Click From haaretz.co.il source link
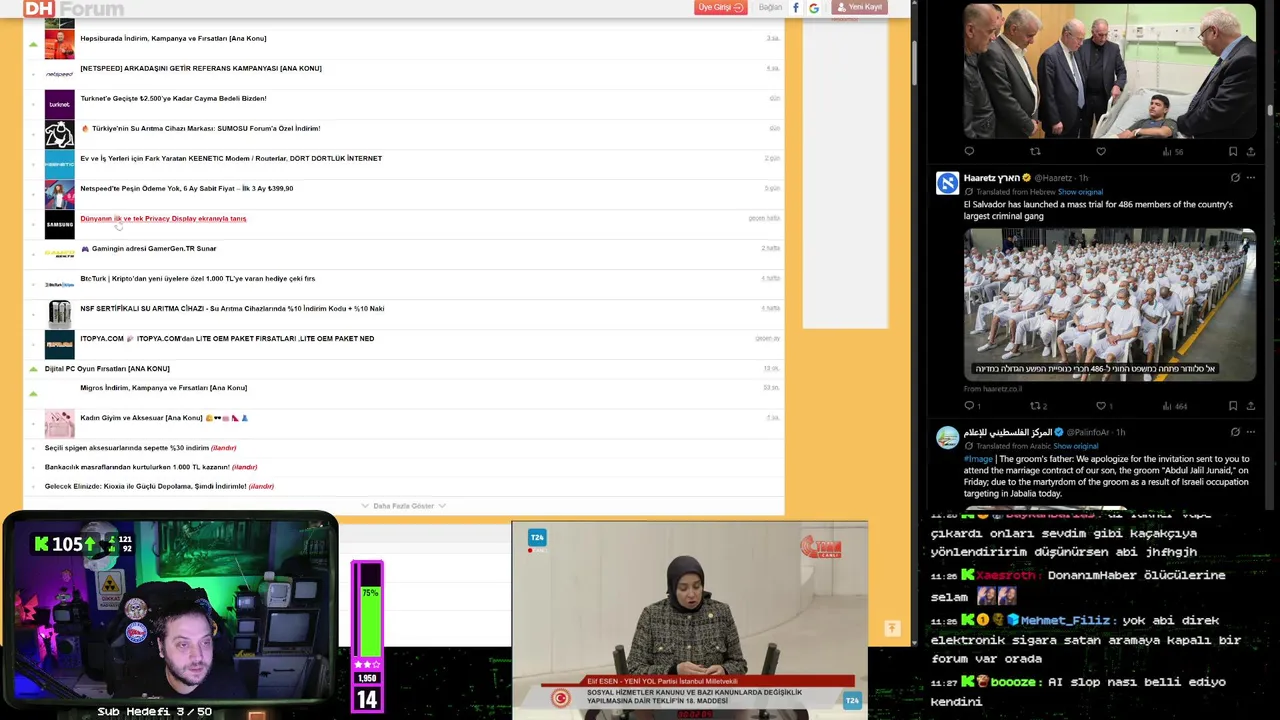 pos(993,389)
